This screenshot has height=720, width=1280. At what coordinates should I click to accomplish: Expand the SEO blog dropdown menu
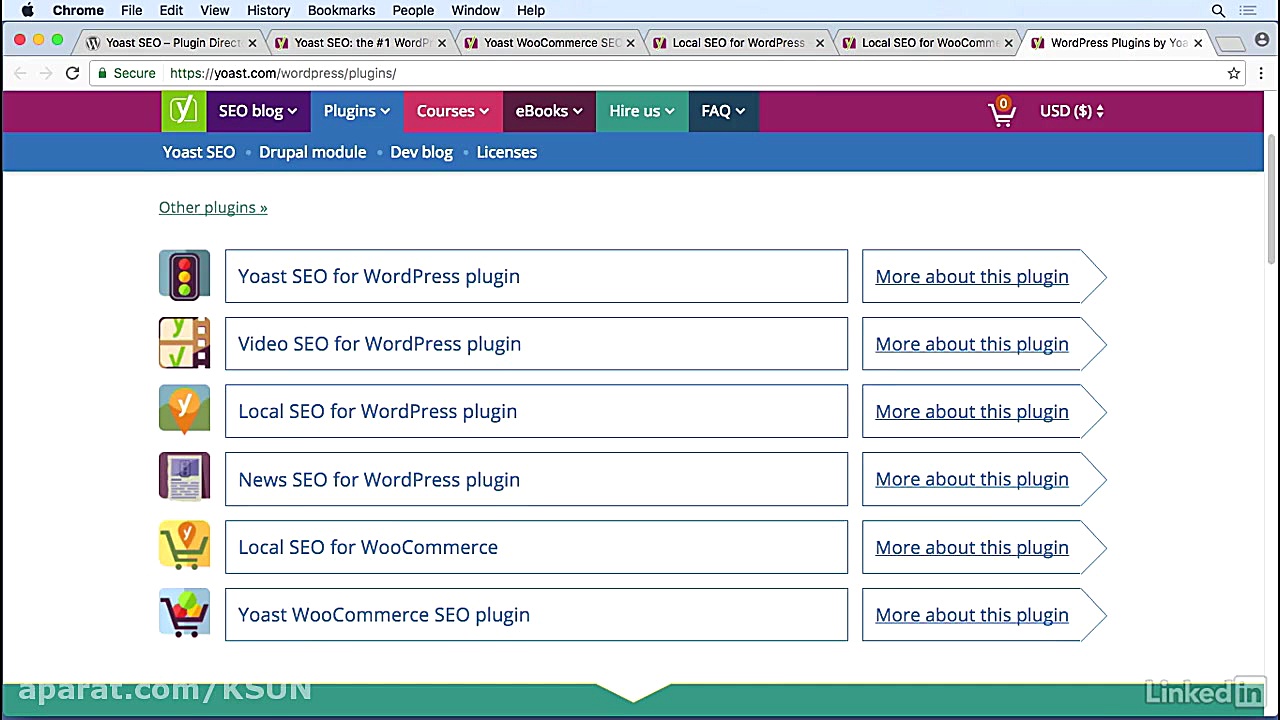[x=257, y=111]
